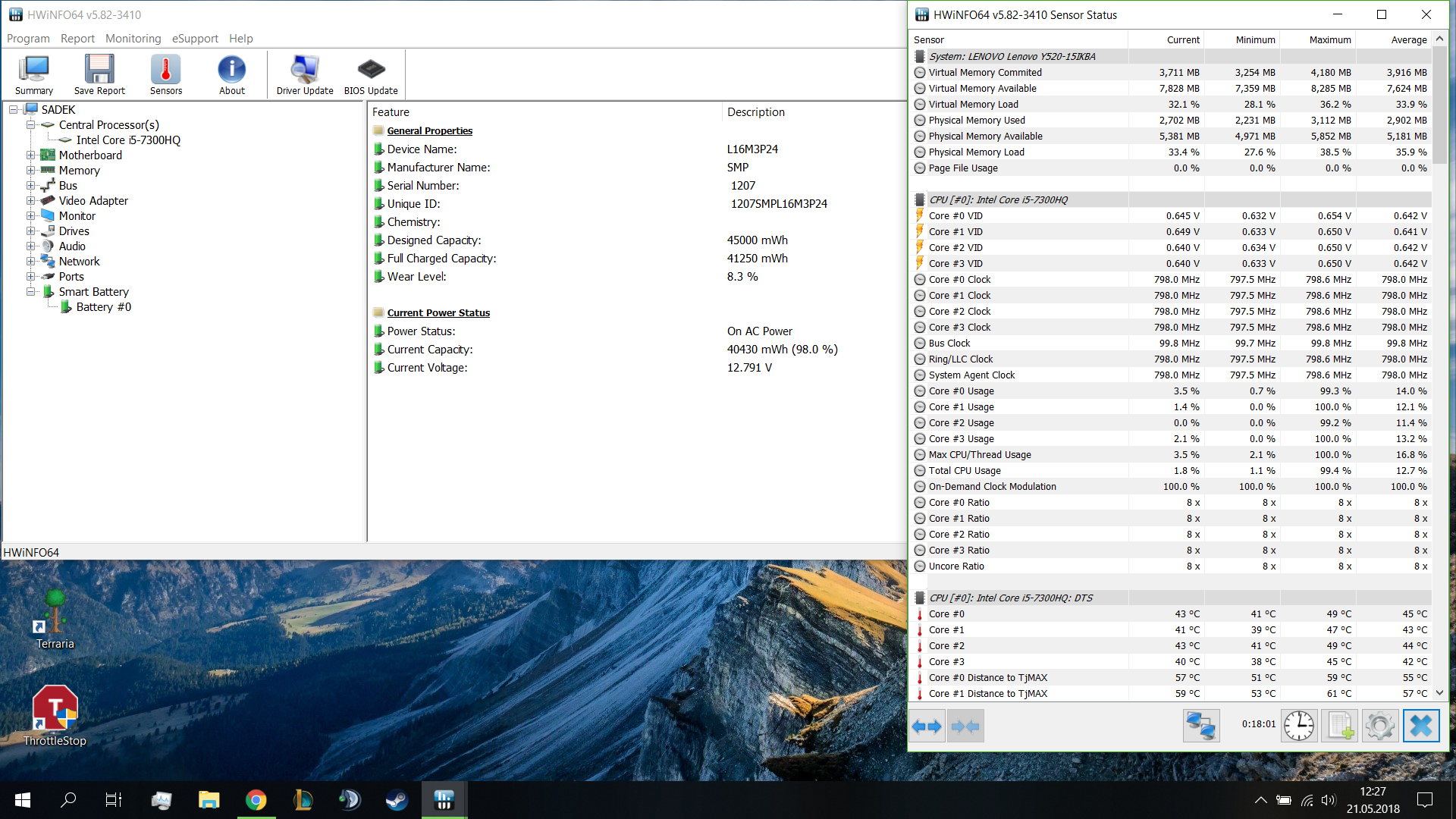Click the Driver Update icon
The image size is (1456, 819).
(x=305, y=74)
